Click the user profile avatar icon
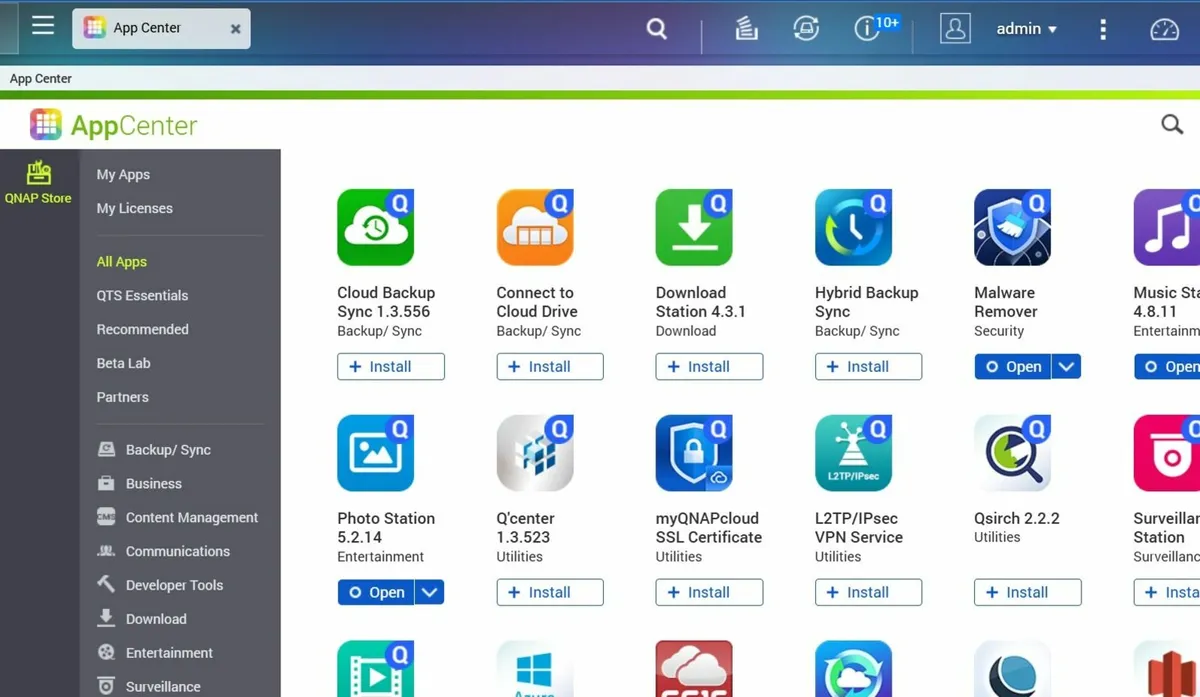This screenshot has height=697, width=1200. (955, 28)
